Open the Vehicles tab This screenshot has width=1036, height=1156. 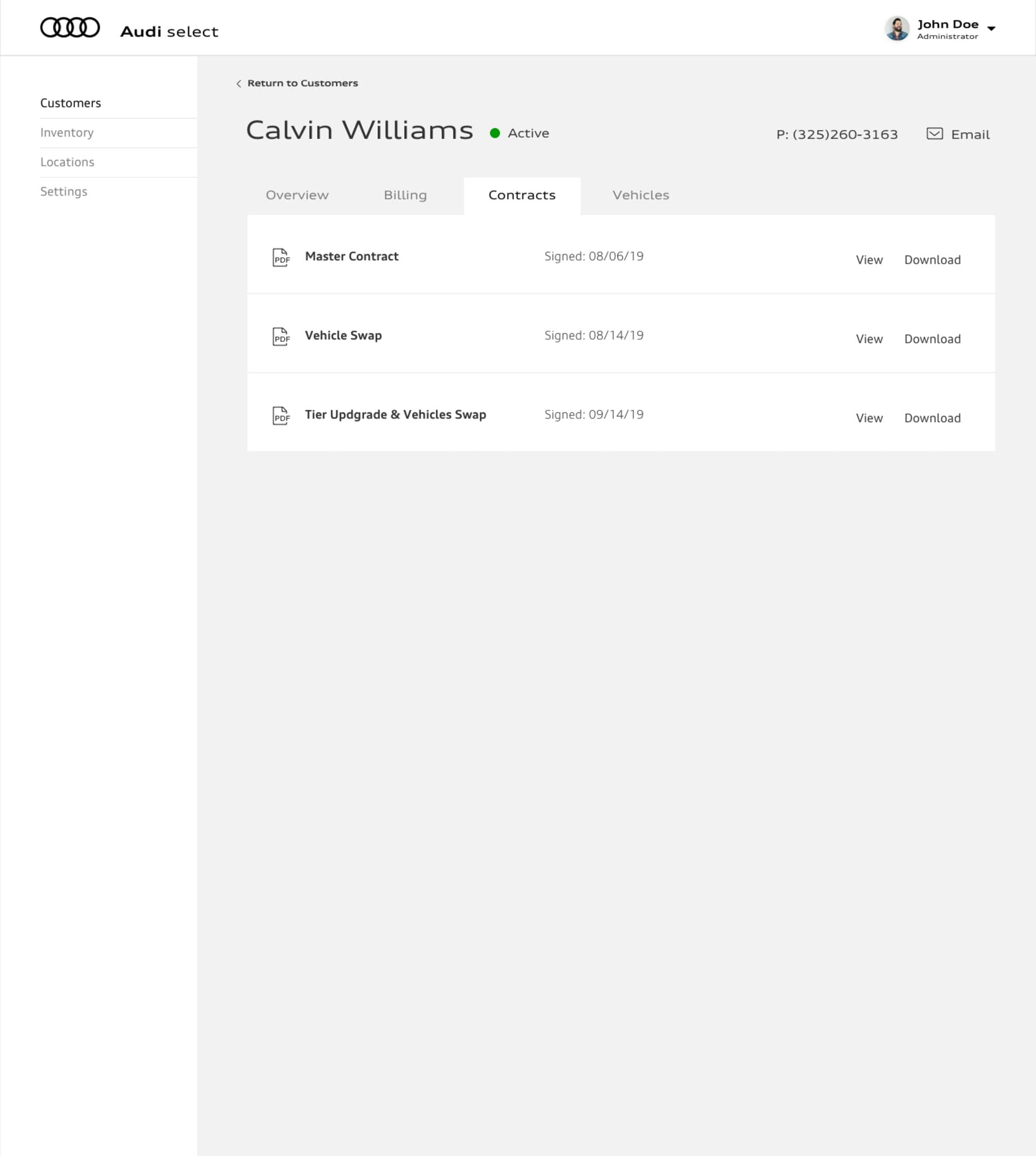click(641, 195)
